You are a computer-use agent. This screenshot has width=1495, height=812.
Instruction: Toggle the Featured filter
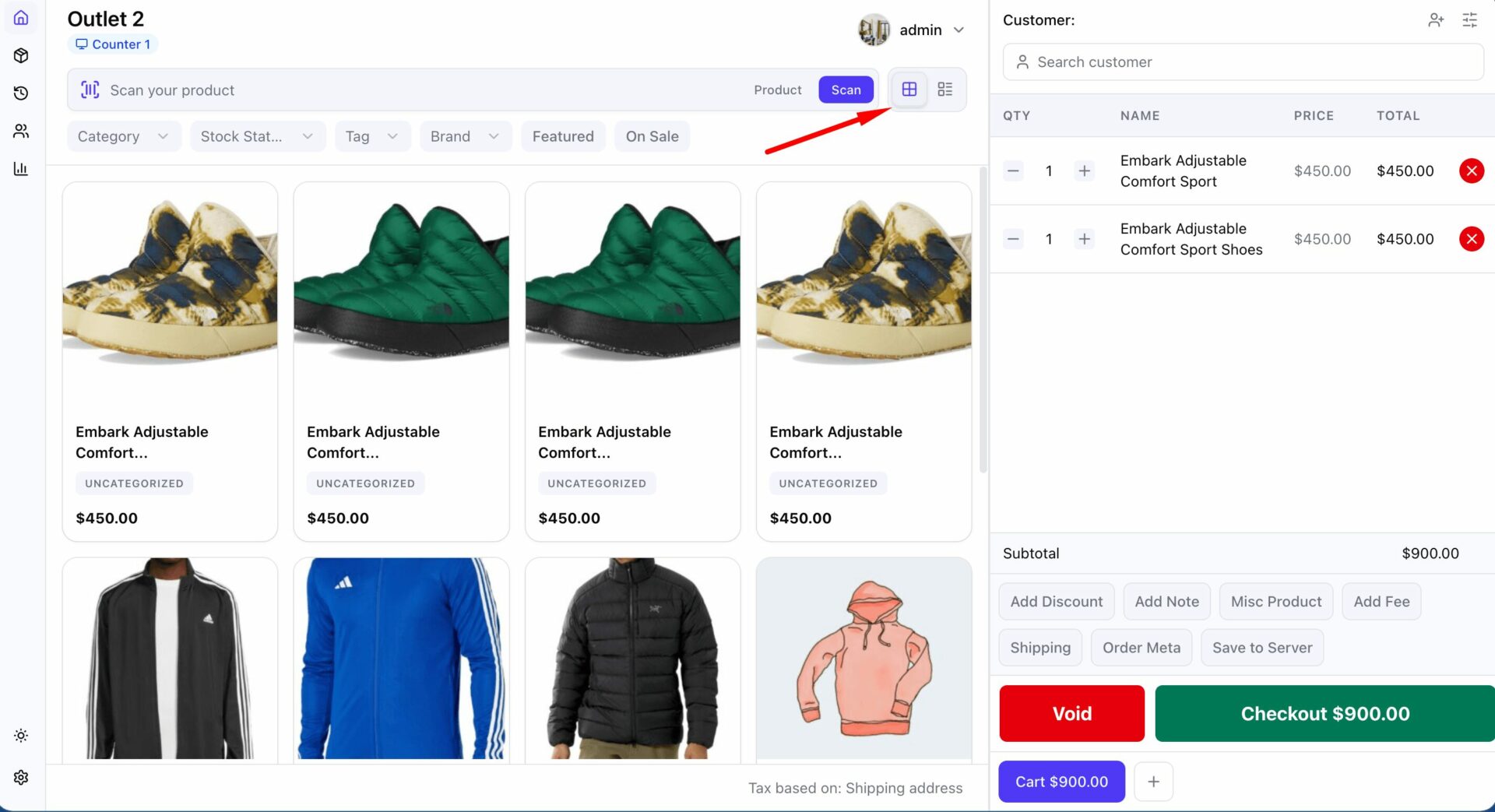(x=563, y=136)
